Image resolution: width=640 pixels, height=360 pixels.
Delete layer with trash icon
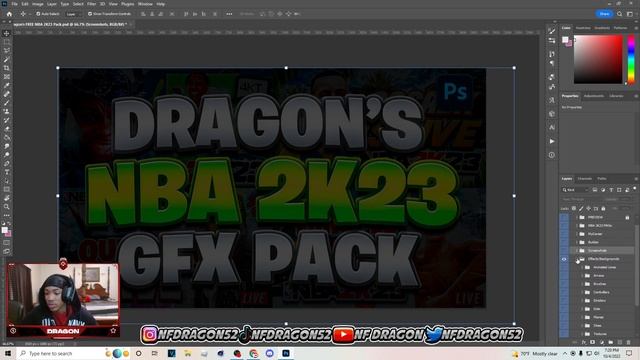pyautogui.click(x=629, y=342)
